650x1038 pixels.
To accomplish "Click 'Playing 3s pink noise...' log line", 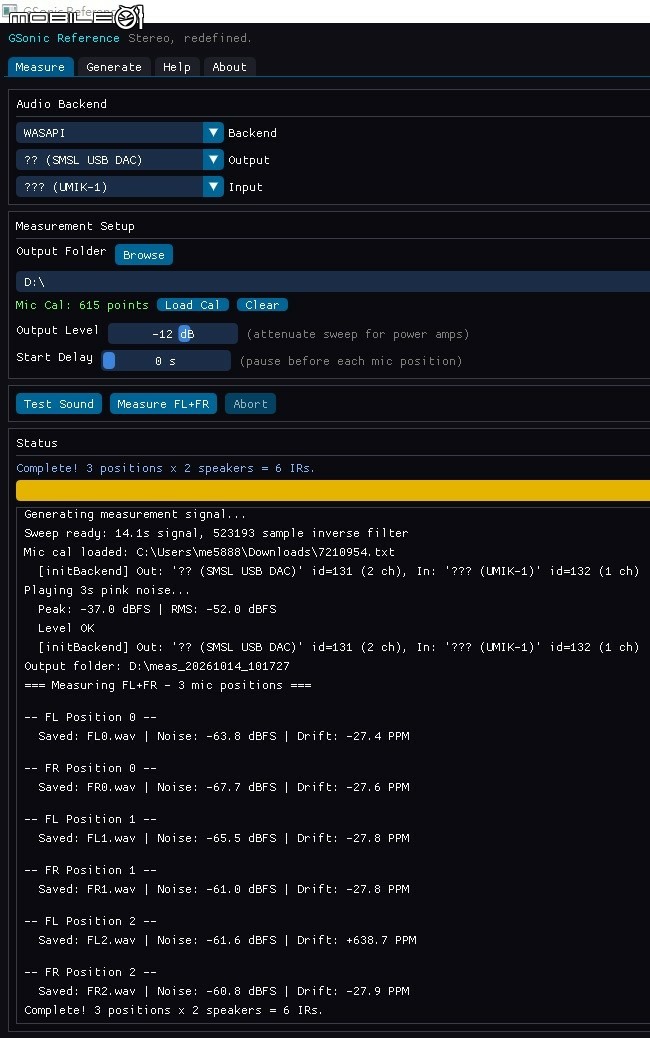I will coord(107,590).
